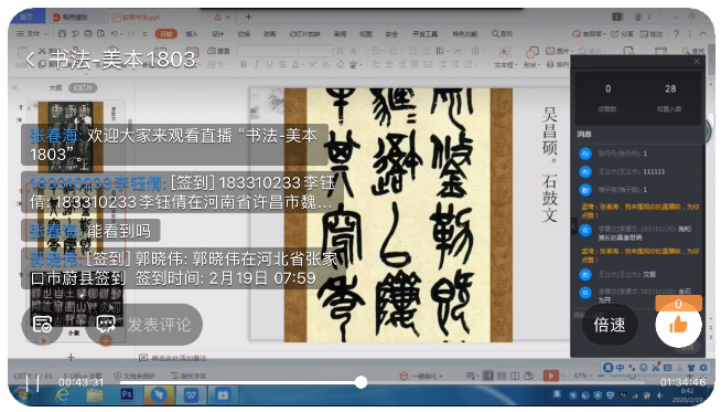Screen dimensions: 722x412
Task: Switch to normal view icon in status bar
Action: tap(488, 376)
